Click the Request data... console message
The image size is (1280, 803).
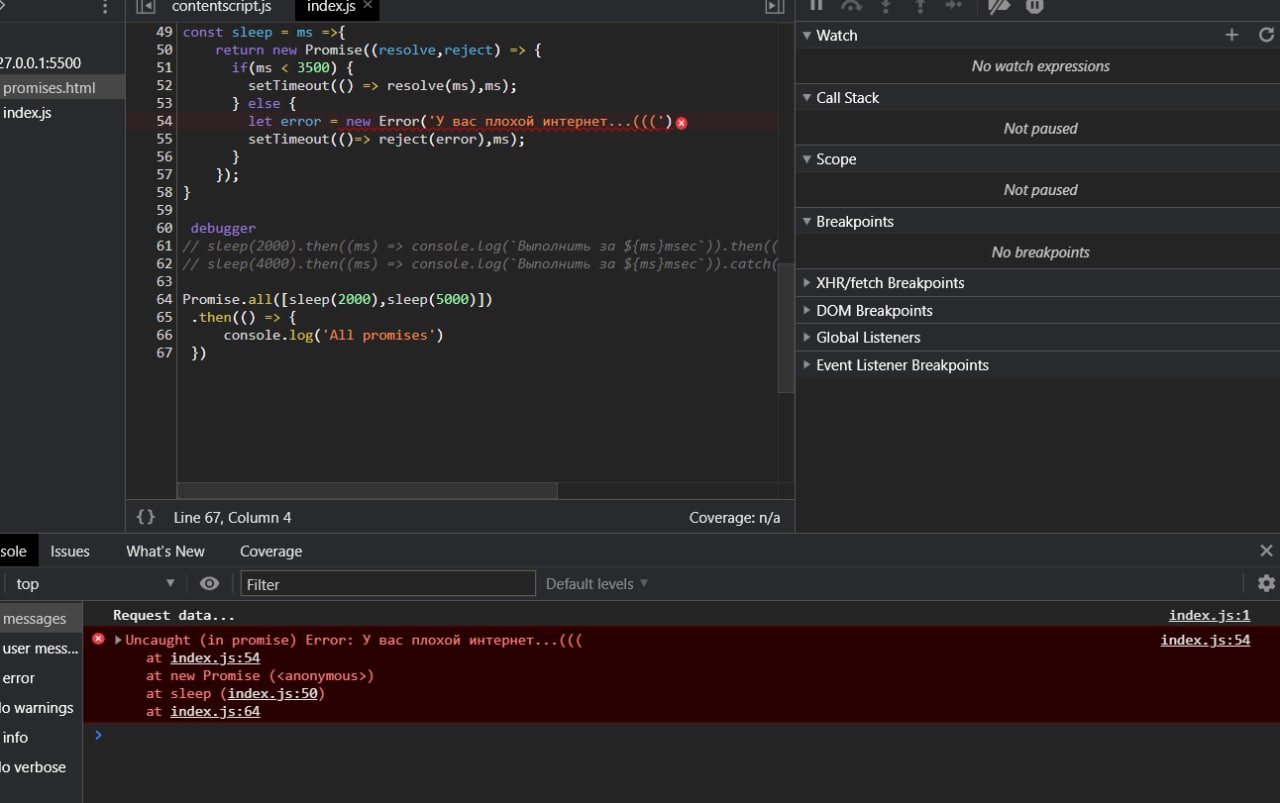click(x=174, y=615)
